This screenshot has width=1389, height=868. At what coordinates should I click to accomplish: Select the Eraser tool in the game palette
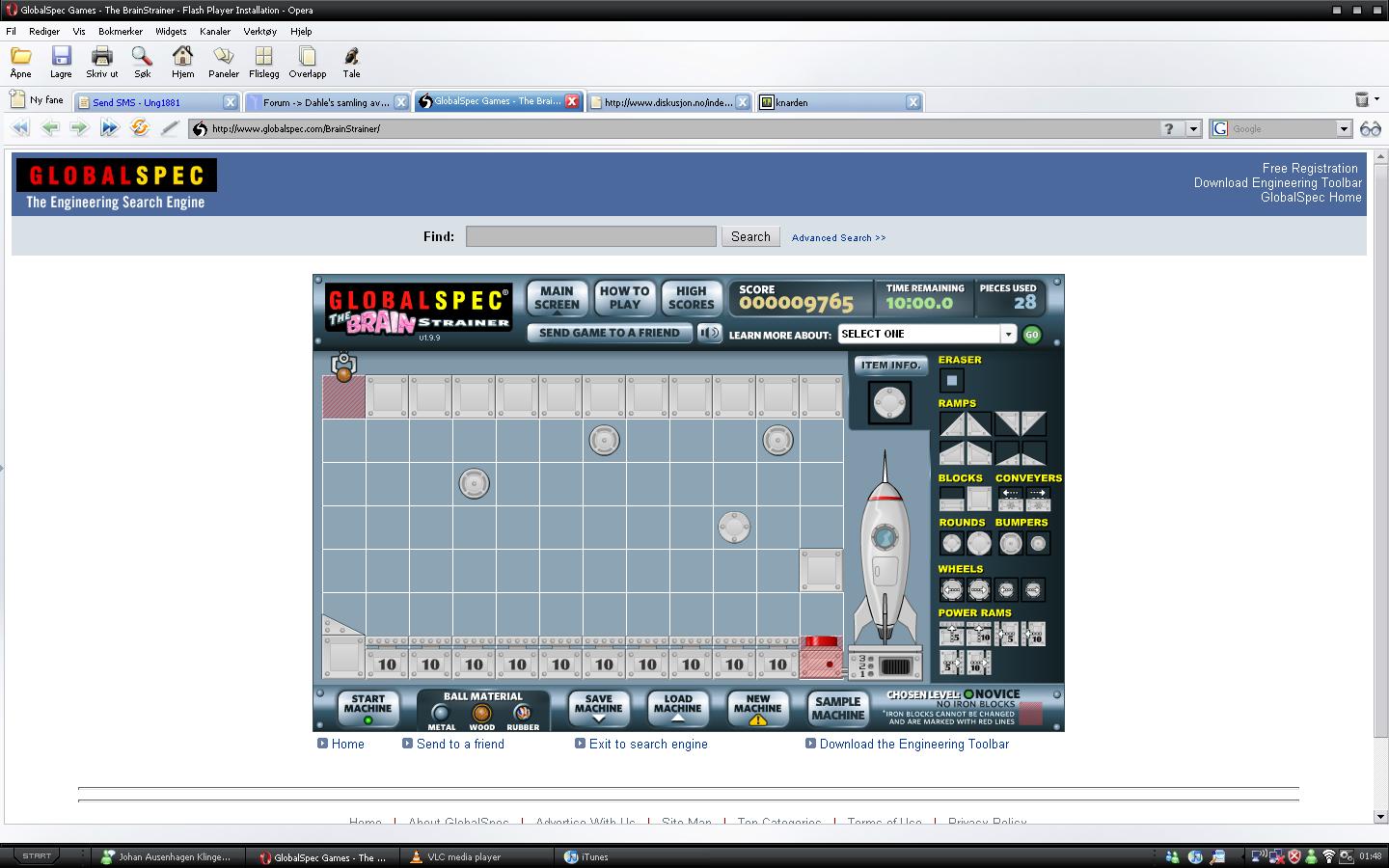pyautogui.click(x=952, y=380)
